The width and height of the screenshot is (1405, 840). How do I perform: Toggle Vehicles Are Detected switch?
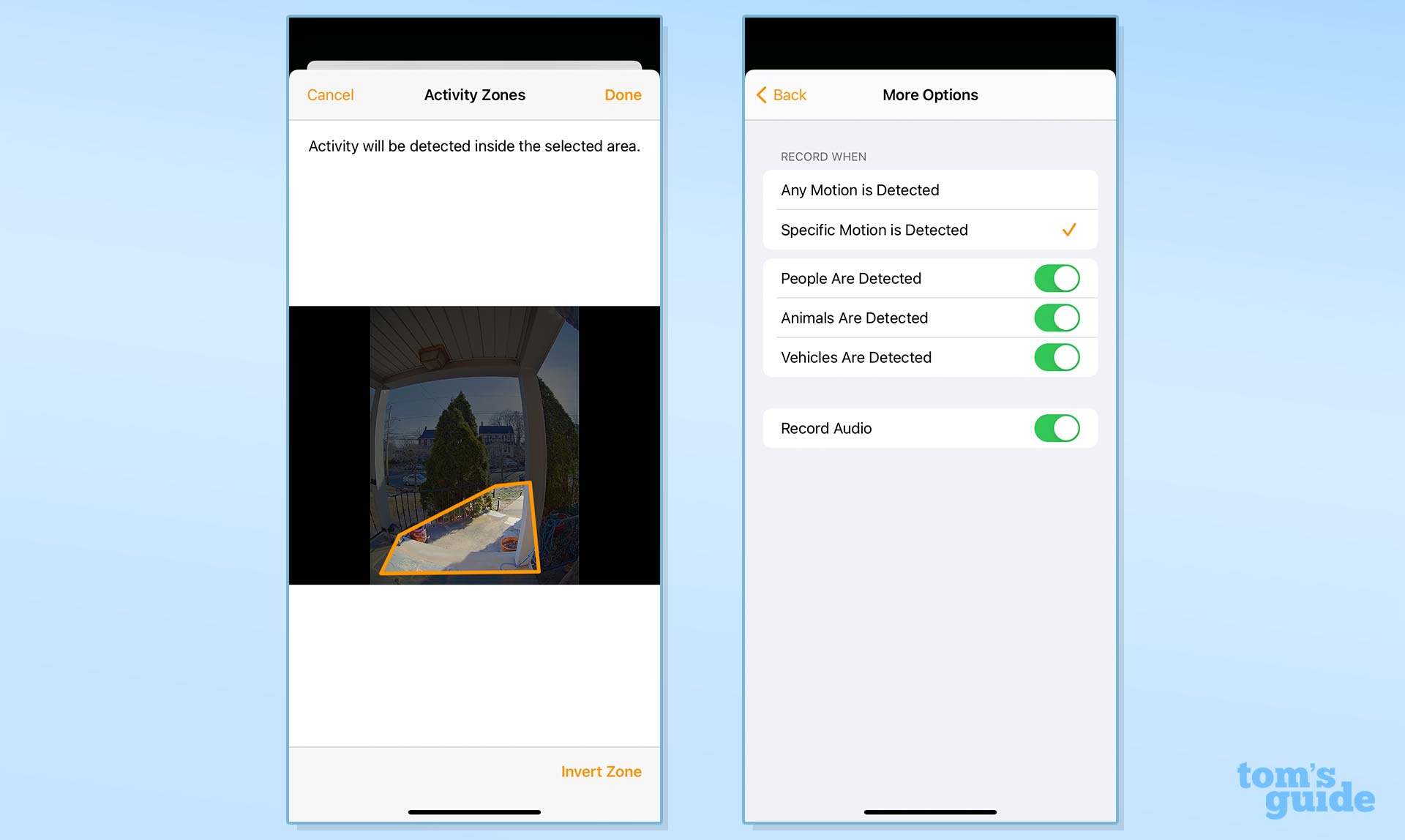(x=1056, y=358)
